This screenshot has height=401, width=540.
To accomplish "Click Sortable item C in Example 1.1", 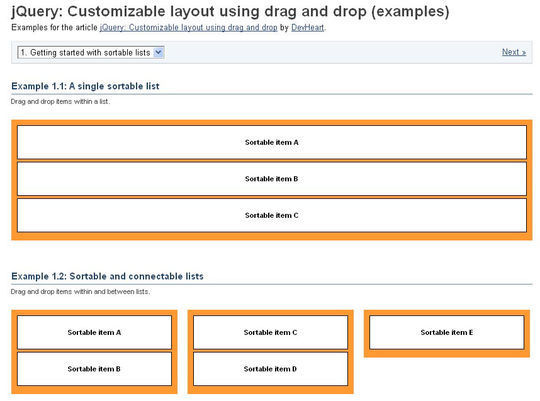I will (272, 215).
